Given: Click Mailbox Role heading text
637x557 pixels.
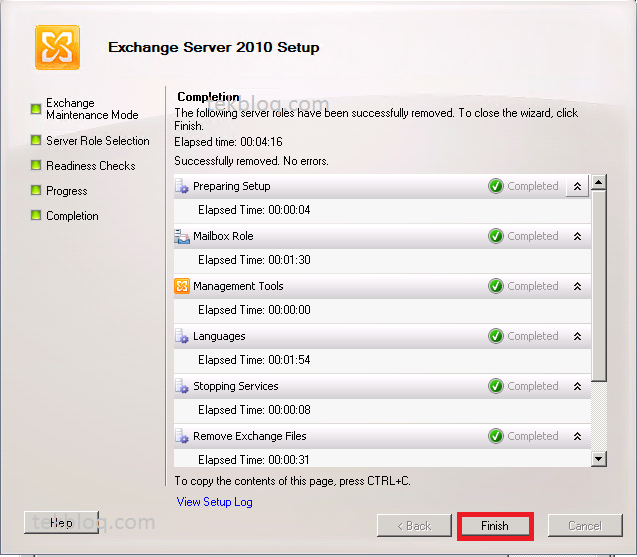Looking at the screenshot, I should pos(223,236).
